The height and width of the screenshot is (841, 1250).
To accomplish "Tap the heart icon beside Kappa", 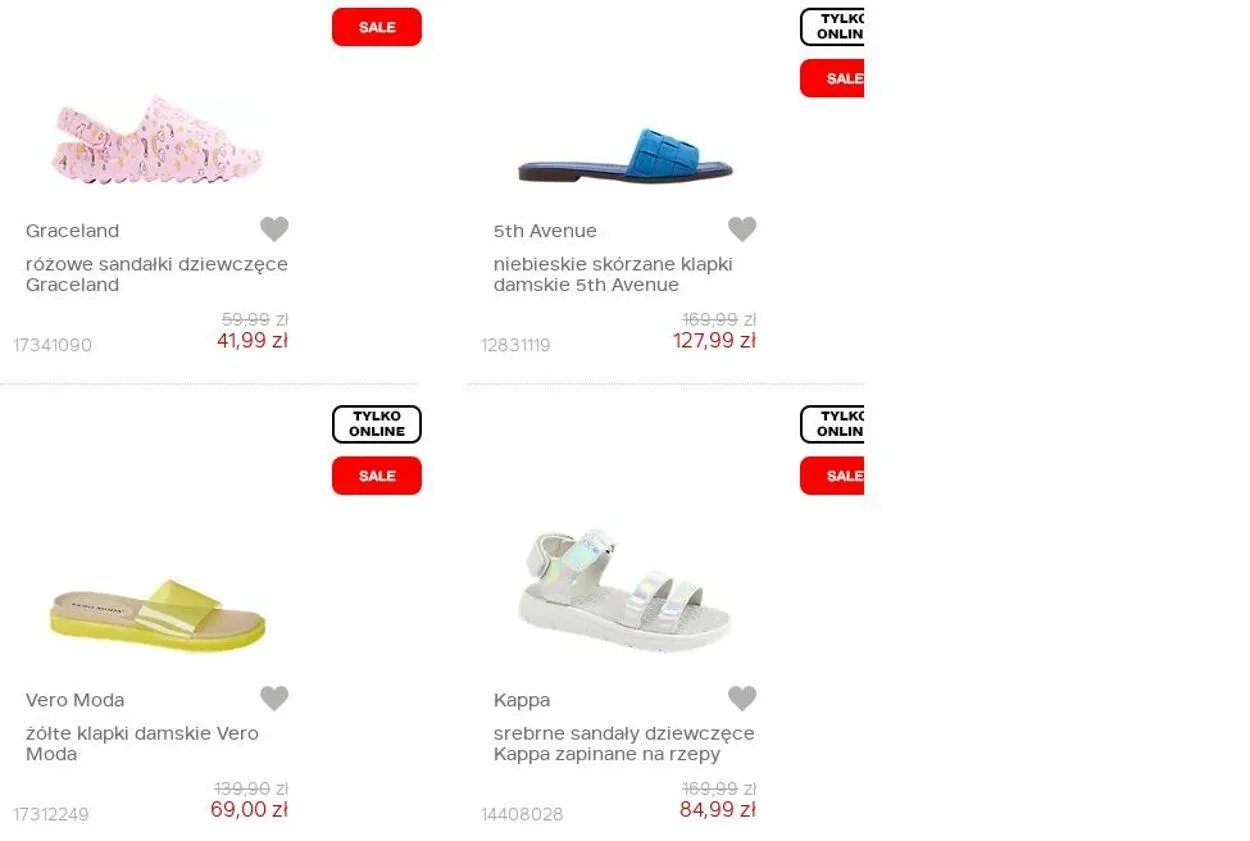I will click(x=742, y=698).
